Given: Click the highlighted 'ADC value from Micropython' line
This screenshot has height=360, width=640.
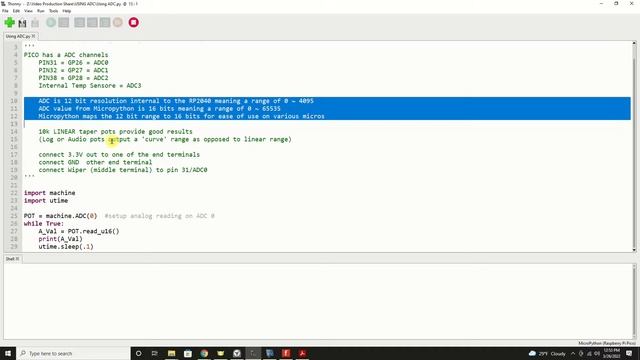Looking at the screenshot, I should 160,109.
